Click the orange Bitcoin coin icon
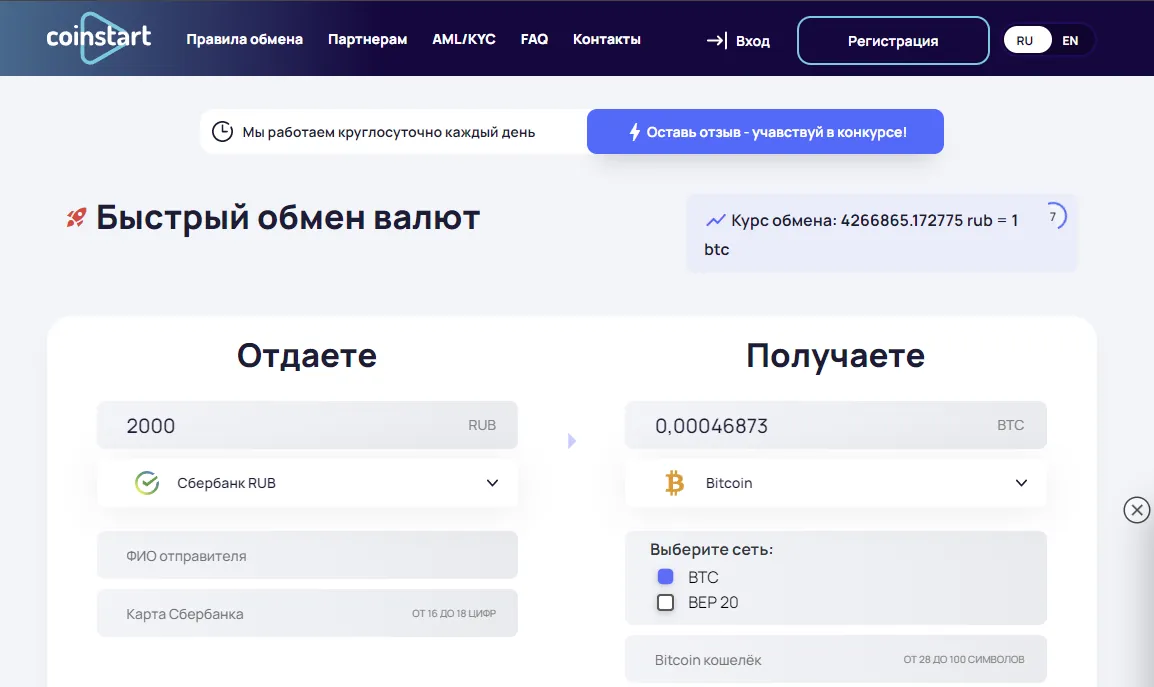The image size is (1154, 687). click(x=675, y=483)
